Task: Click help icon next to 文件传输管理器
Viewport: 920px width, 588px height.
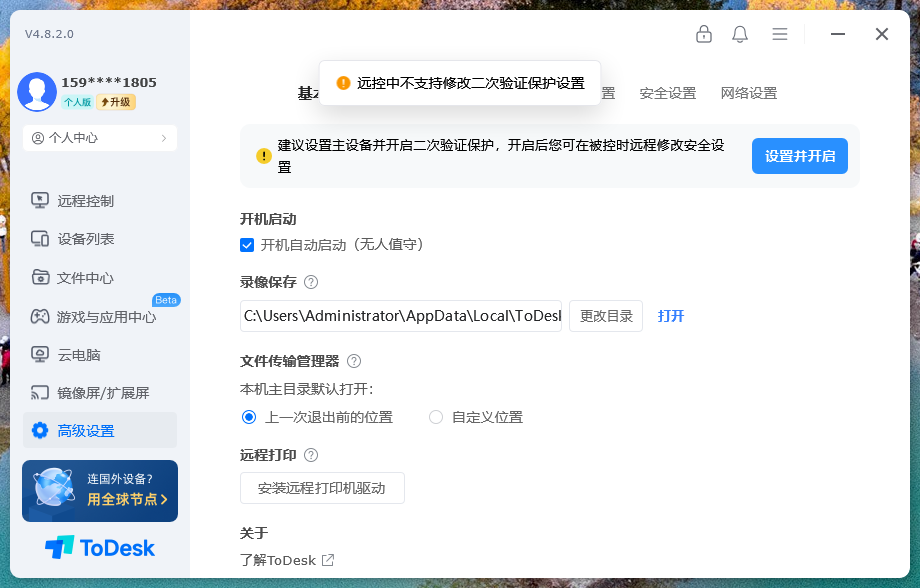Action: pos(354,361)
